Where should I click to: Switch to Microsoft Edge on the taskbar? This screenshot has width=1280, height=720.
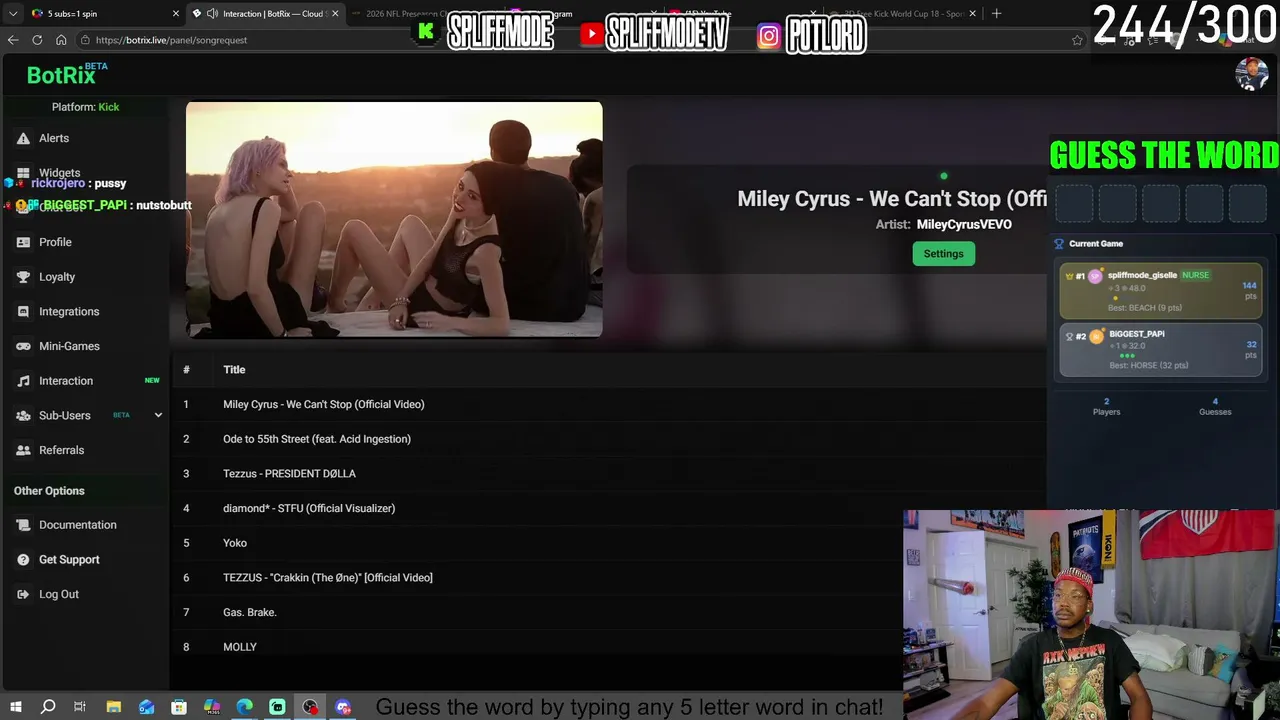point(245,707)
